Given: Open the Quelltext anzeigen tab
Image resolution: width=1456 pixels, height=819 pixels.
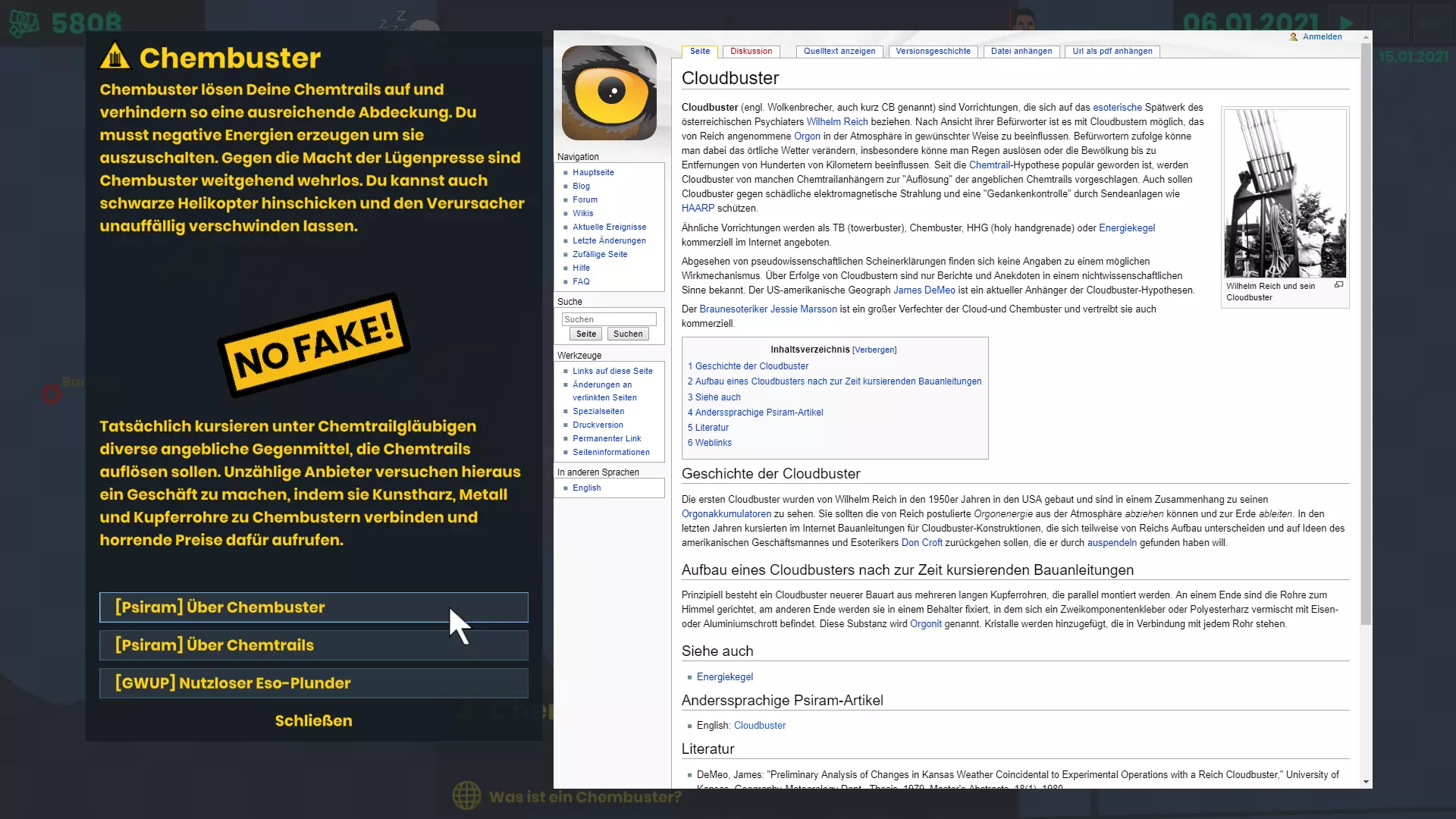Looking at the screenshot, I should [x=839, y=52].
